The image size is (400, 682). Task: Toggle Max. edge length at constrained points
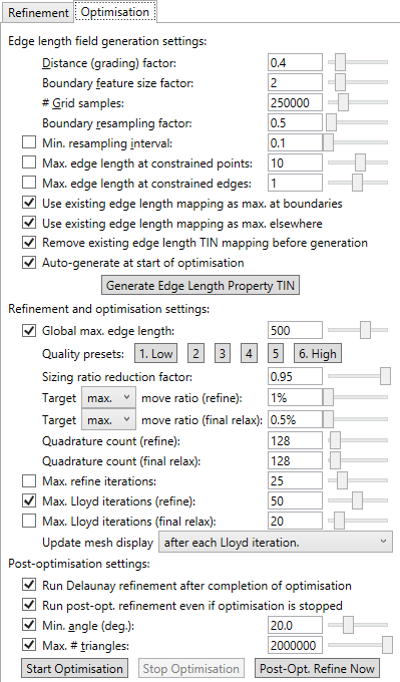[29, 163]
